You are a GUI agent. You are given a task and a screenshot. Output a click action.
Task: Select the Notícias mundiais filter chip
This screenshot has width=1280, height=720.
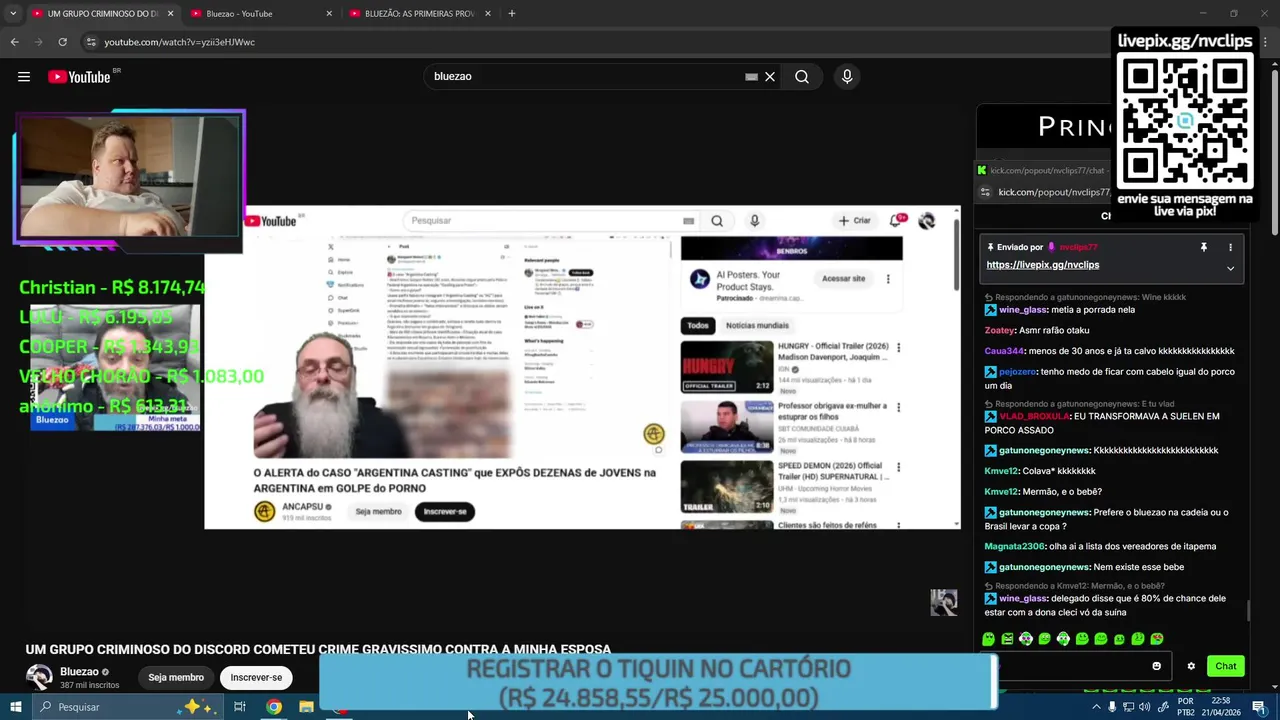click(757, 325)
